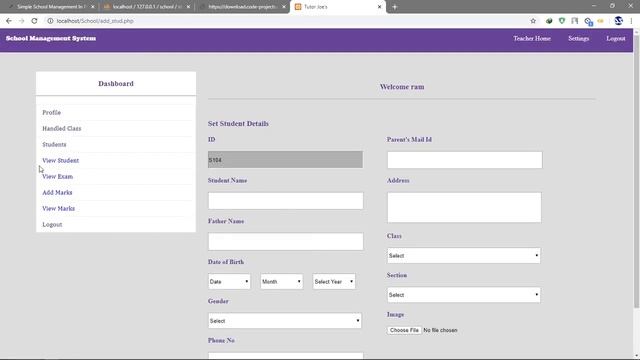Click the Date of Birth label
Viewport: 640px width, 360px height.
tap(226, 262)
